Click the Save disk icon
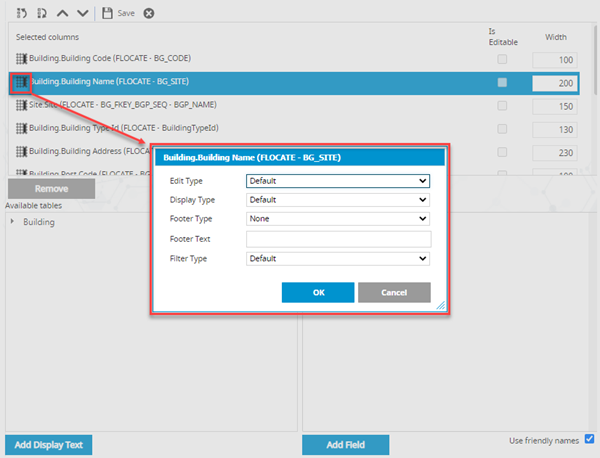The height and width of the screenshot is (458, 600). pos(108,13)
